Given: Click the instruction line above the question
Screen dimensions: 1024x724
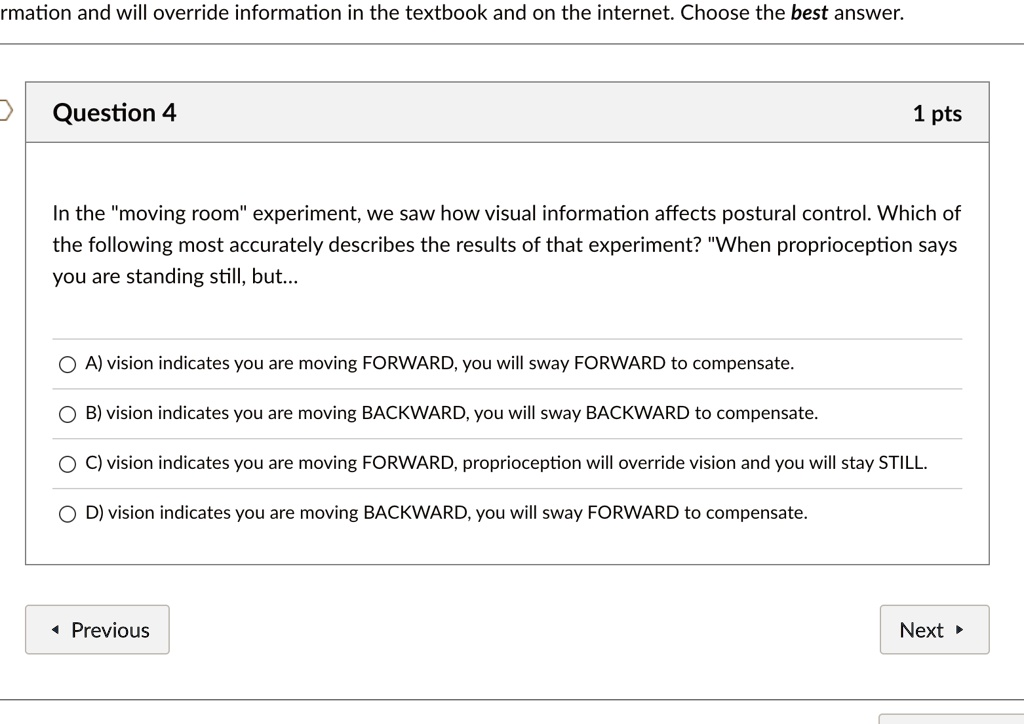Looking at the screenshot, I should click(x=452, y=12).
